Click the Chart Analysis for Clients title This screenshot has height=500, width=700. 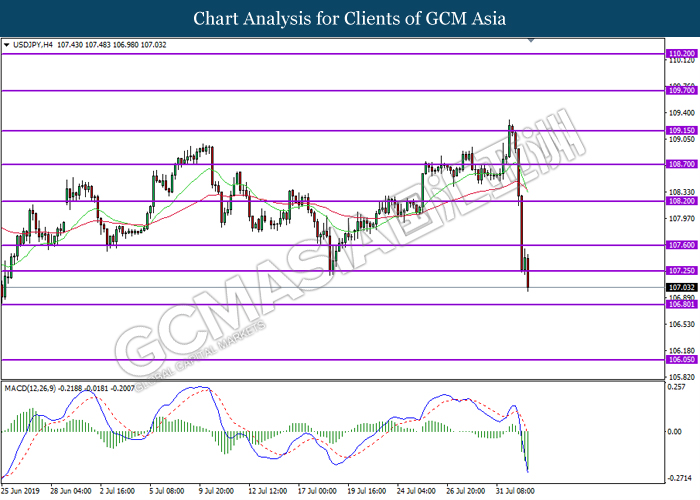tap(350, 19)
